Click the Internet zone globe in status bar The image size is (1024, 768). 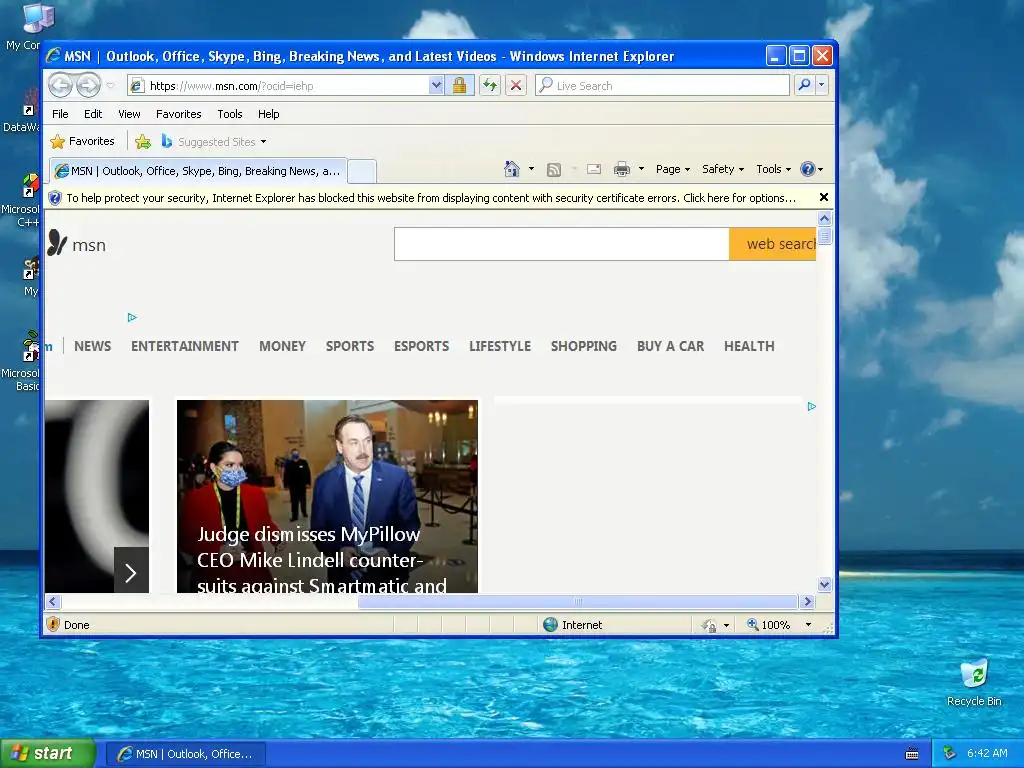coord(551,624)
